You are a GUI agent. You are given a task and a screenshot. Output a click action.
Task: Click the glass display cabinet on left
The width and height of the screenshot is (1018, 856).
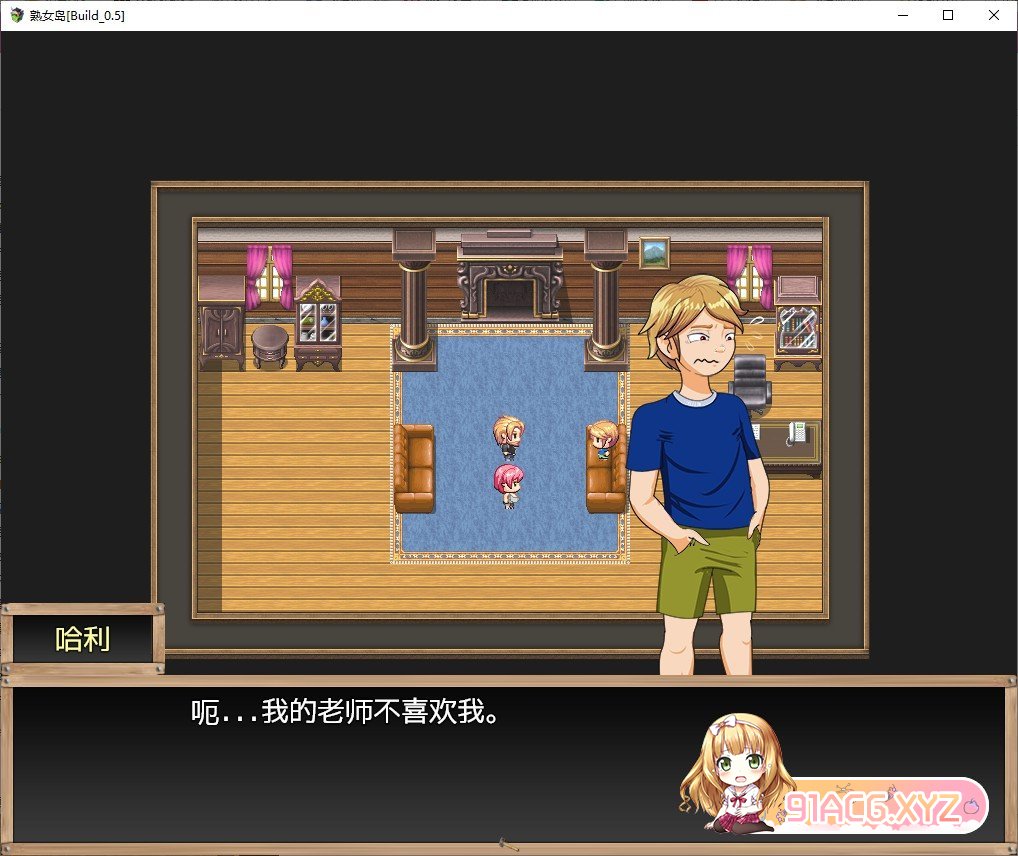point(318,325)
